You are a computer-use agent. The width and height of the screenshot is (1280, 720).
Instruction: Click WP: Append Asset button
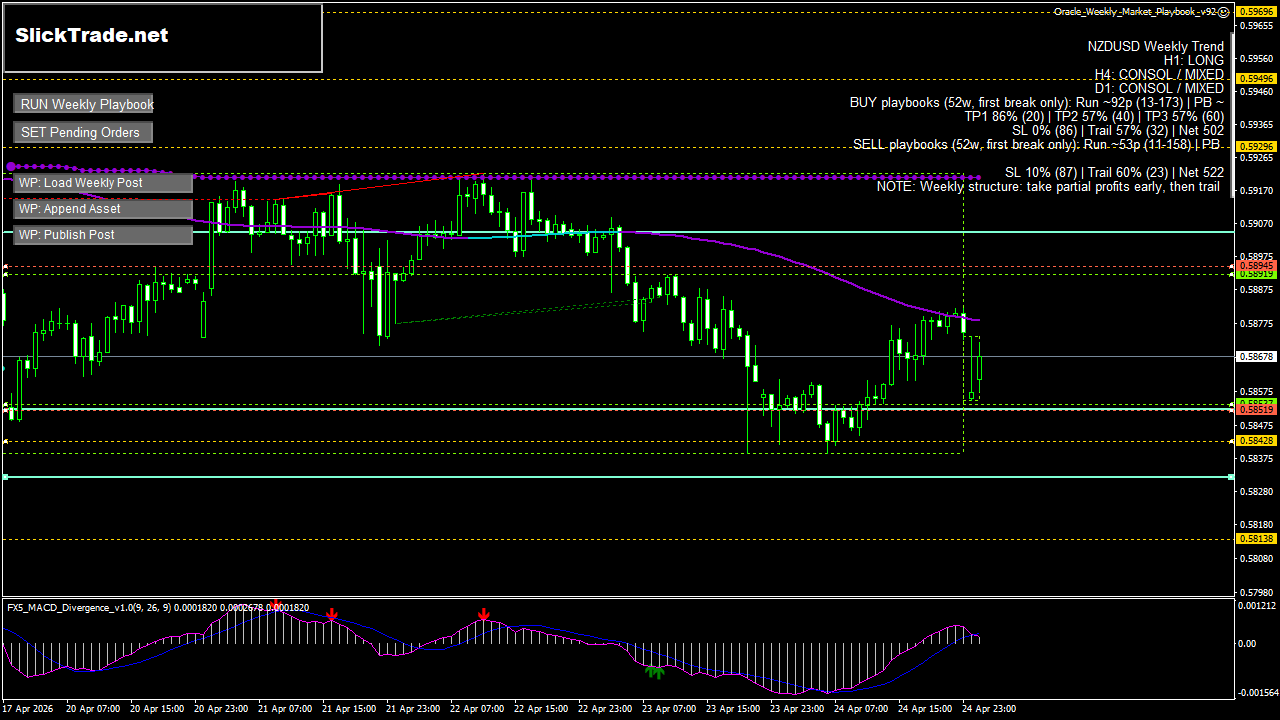point(103,209)
